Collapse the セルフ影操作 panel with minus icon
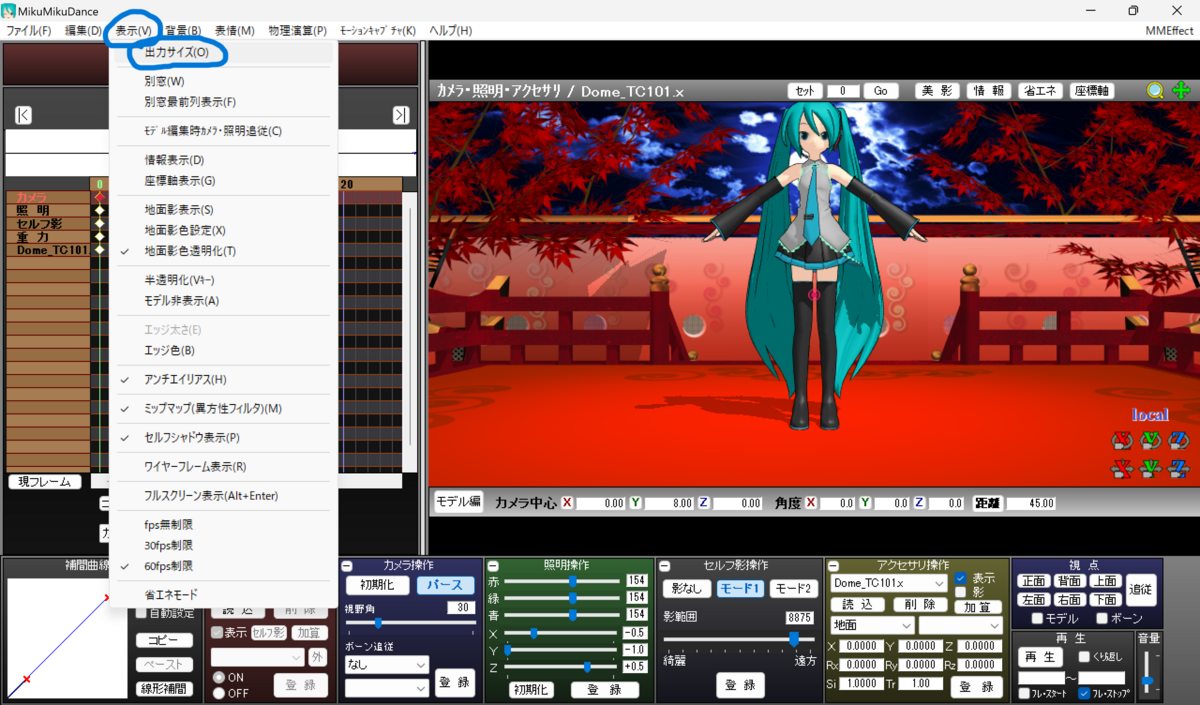Screen dimensions: 1200x705 coord(664,566)
